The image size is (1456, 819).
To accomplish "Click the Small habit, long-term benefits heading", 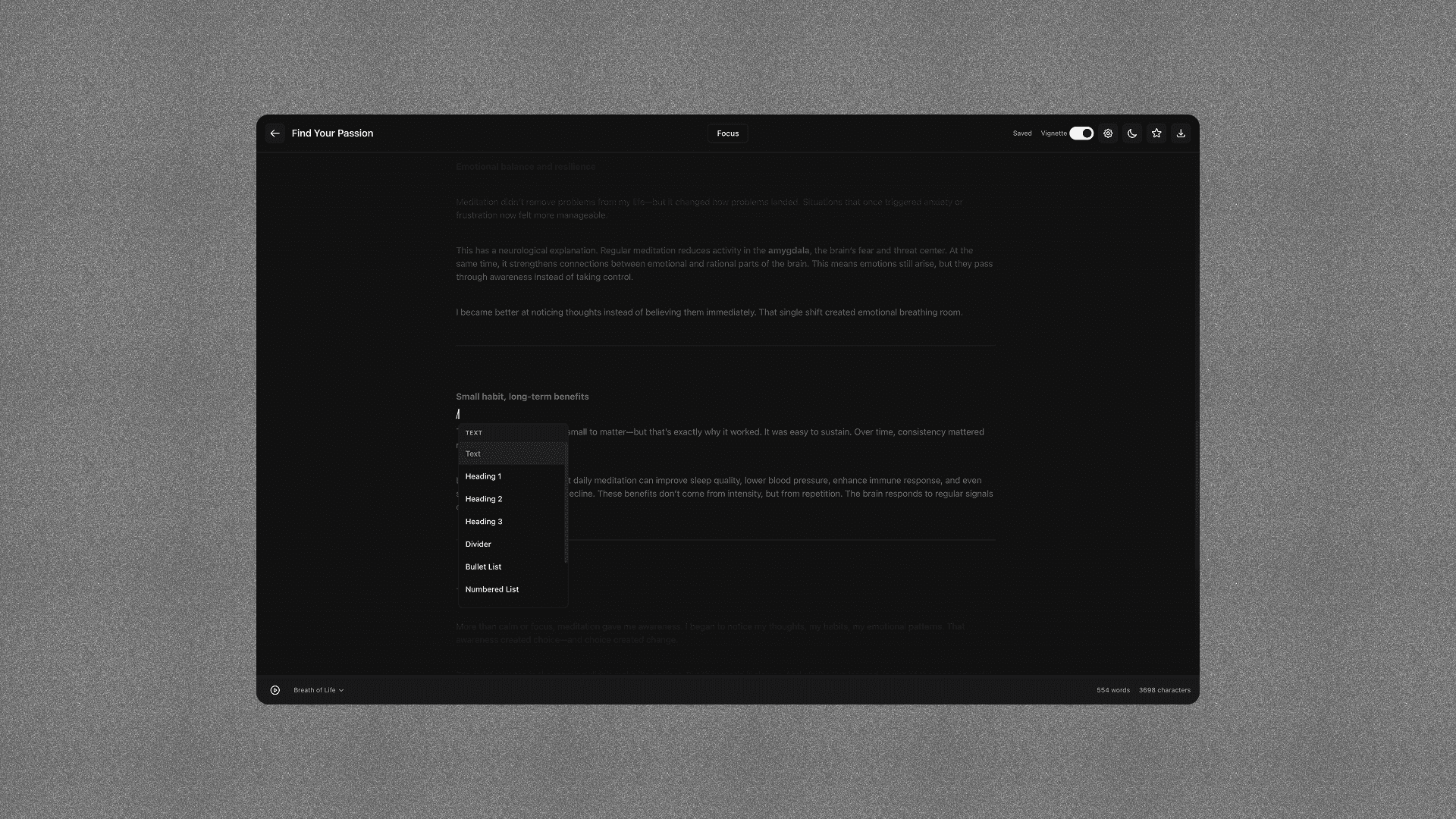I will 522,397.
